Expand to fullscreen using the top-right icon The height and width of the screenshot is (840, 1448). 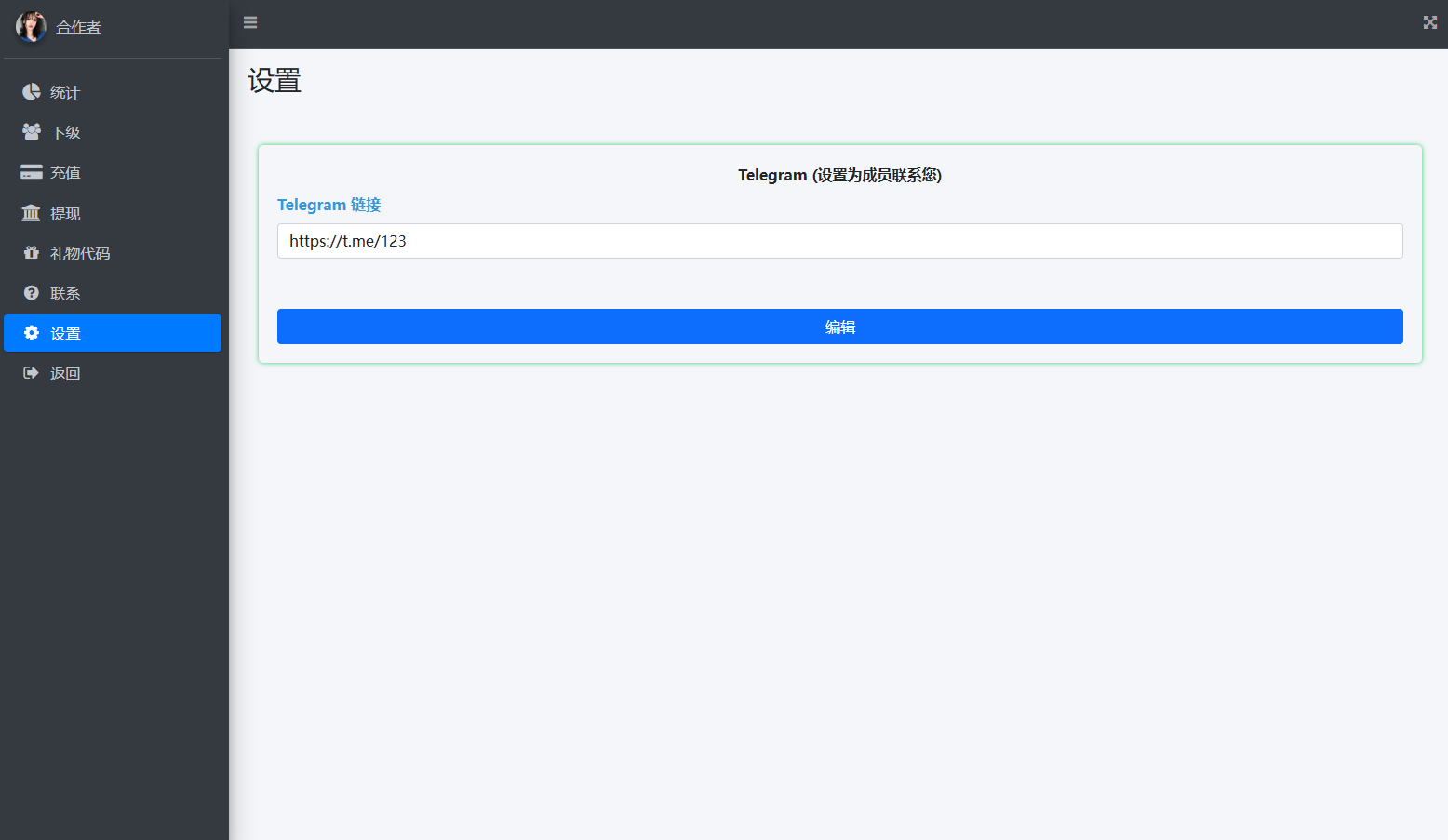tap(1429, 22)
